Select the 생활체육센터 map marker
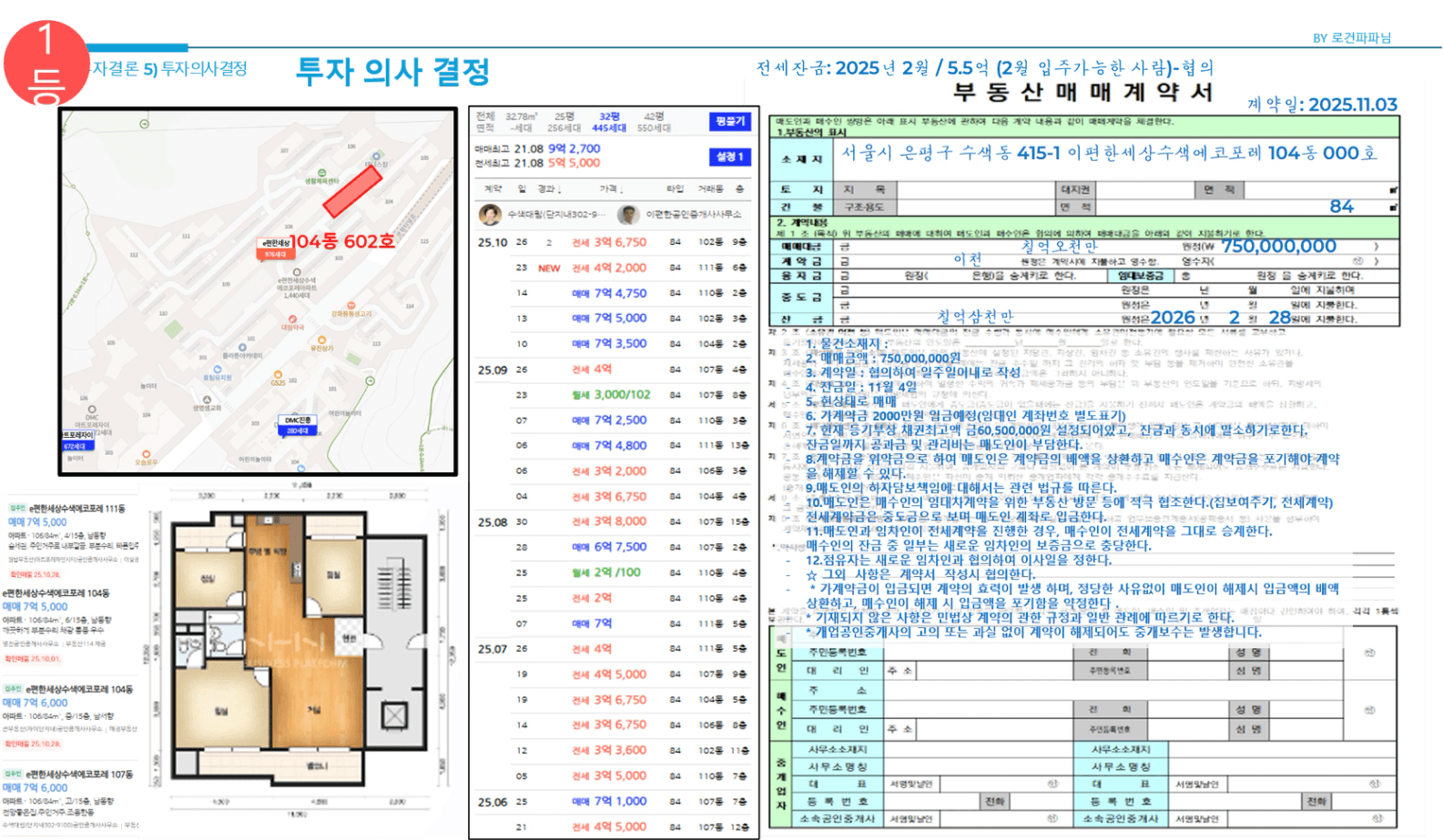Viewport: 1443px width, 840px height. [x=321, y=176]
